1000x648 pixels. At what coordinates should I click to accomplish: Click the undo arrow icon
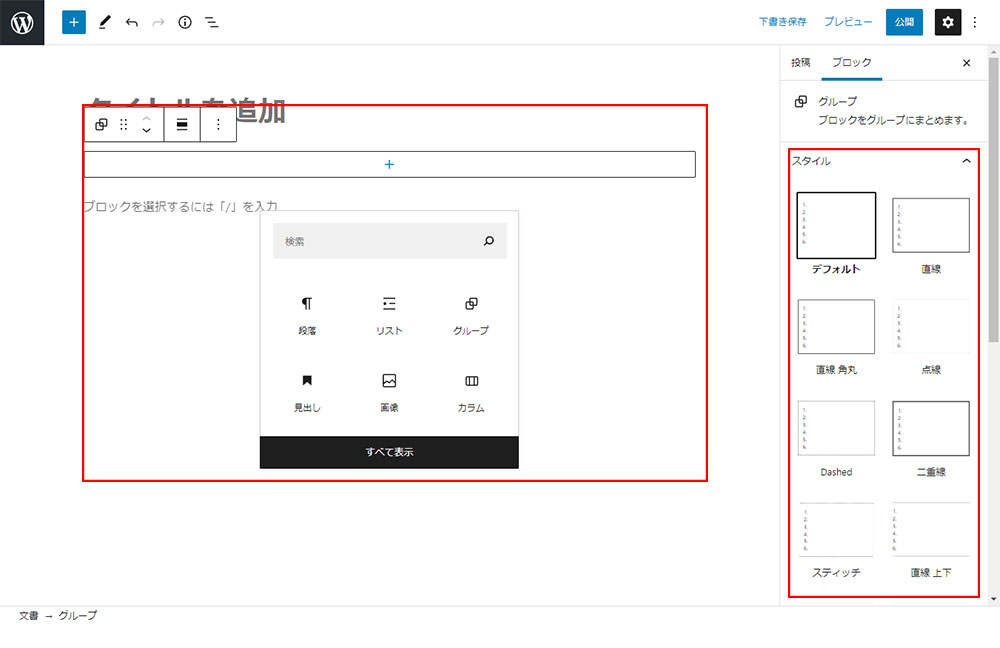point(132,22)
